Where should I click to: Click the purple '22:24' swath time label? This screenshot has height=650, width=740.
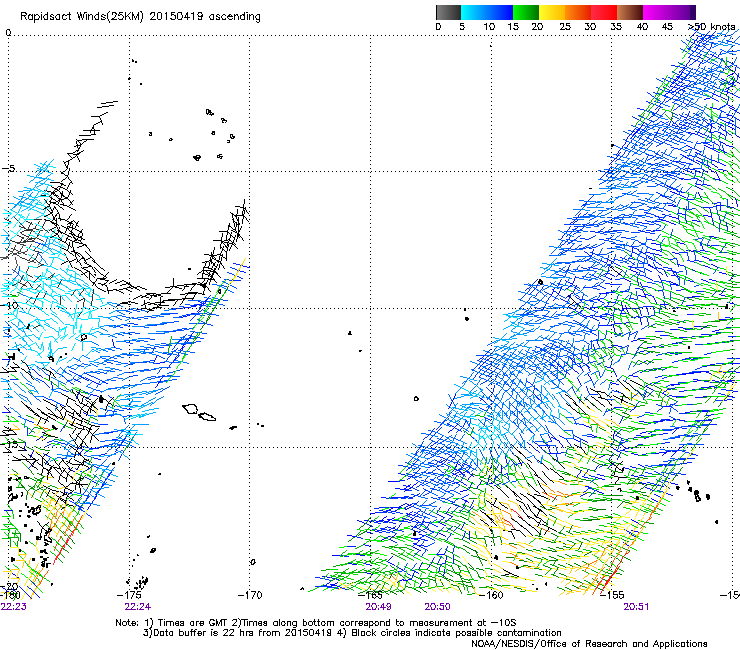pos(137,607)
